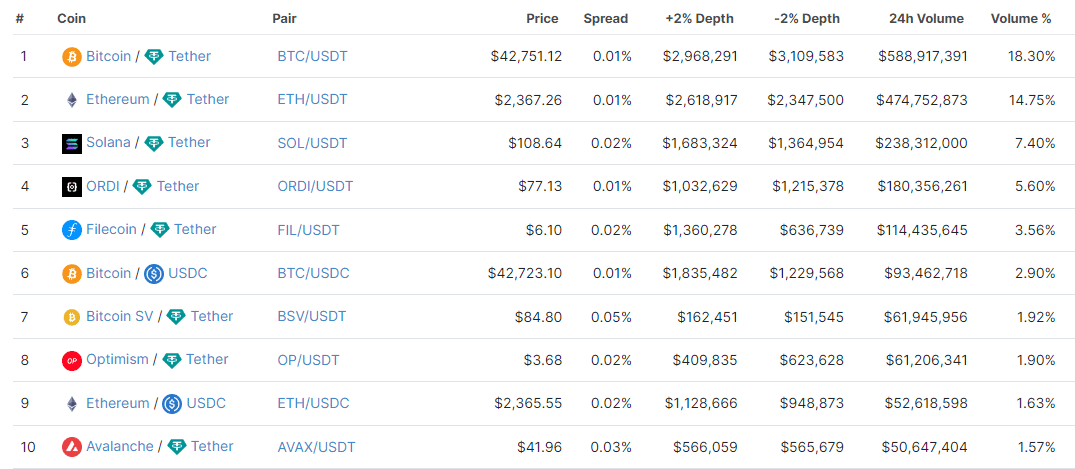Click the +2% Depth column header
This screenshot has height=469, width=1075.
click(x=699, y=18)
